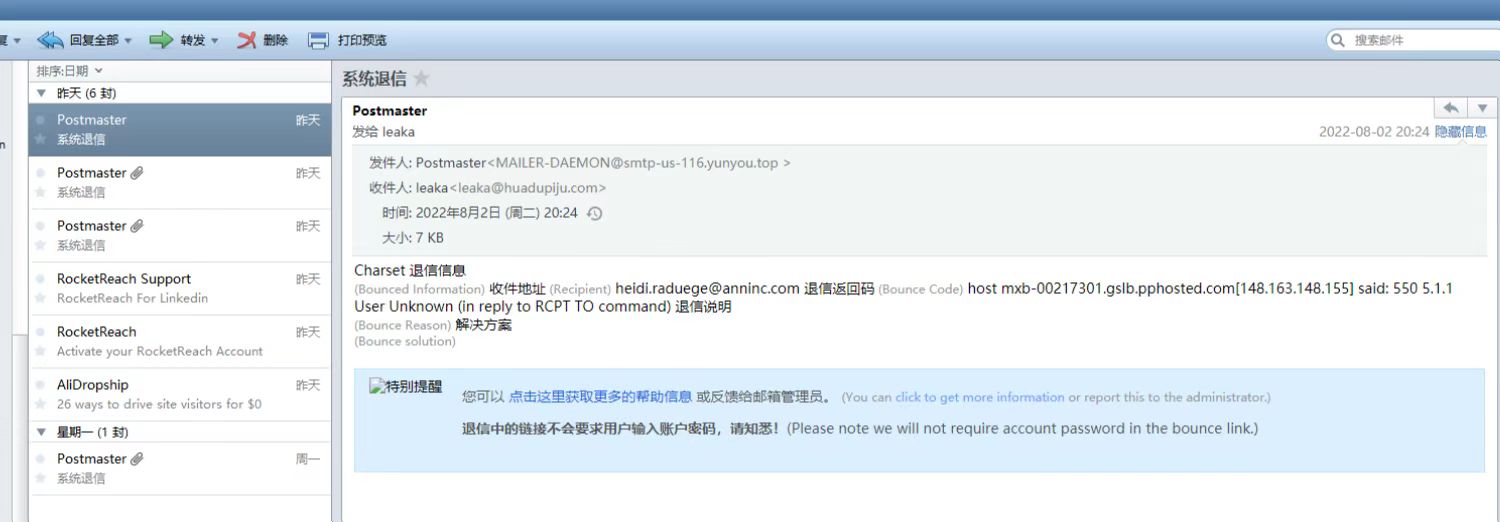The height and width of the screenshot is (522, 1500).
Task: Click 点击这里获取更多的帮助信息 link
Action: [600, 397]
